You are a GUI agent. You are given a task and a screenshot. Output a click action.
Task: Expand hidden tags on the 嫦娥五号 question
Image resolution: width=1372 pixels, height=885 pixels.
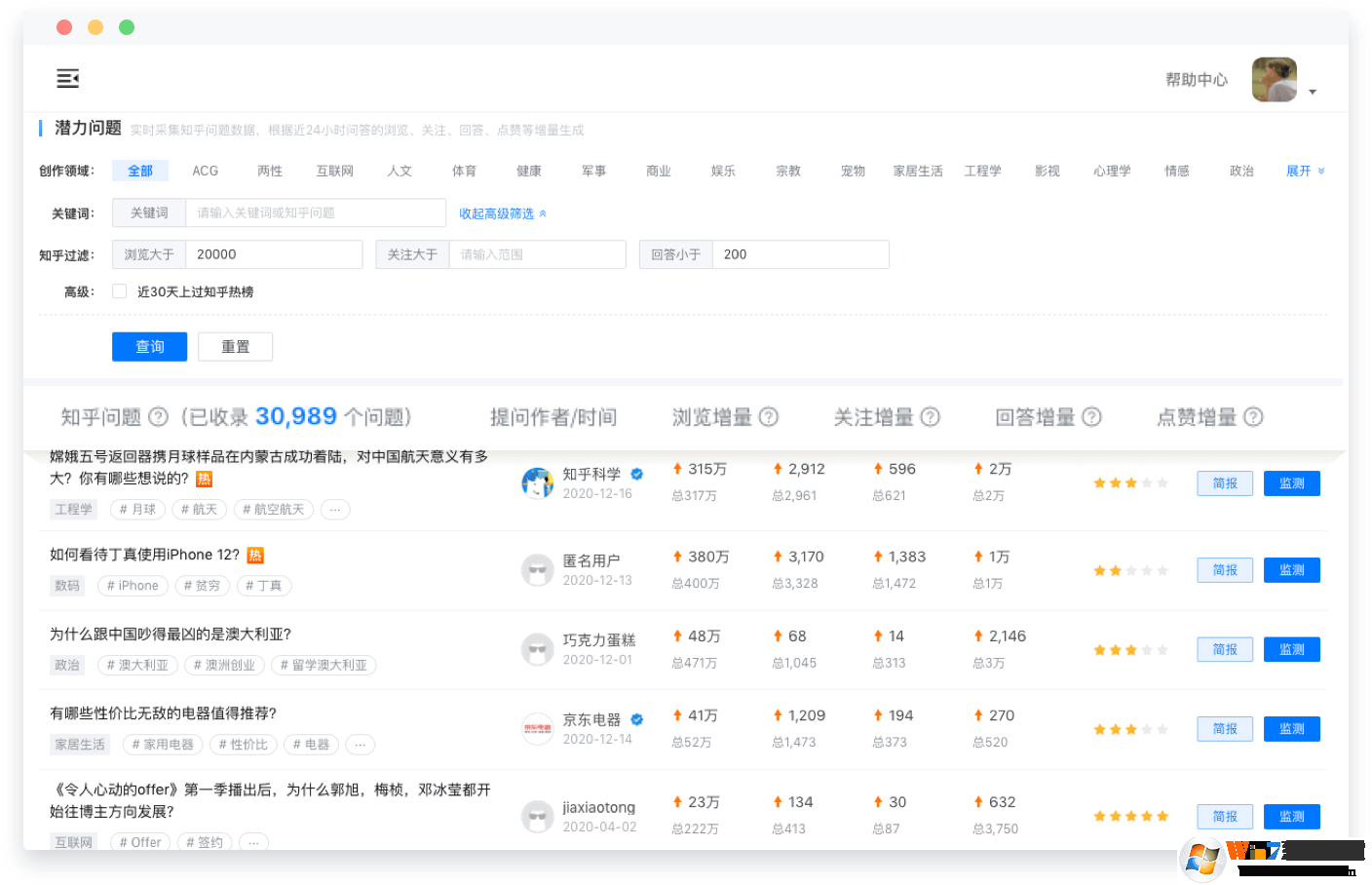[x=335, y=509]
